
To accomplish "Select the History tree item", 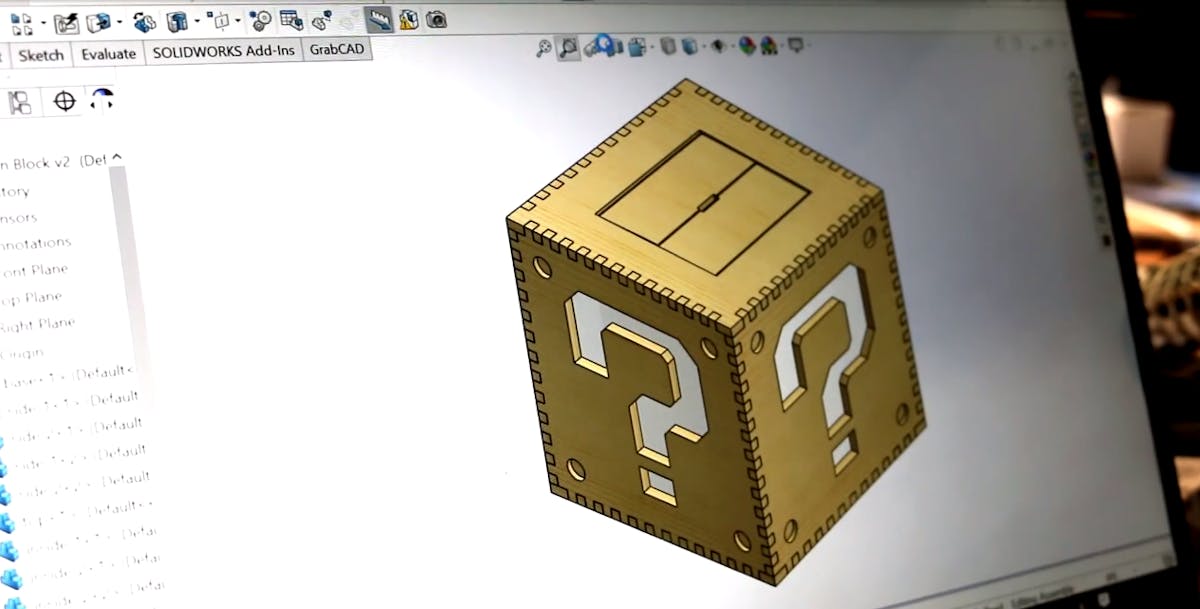I will coord(15,191).
